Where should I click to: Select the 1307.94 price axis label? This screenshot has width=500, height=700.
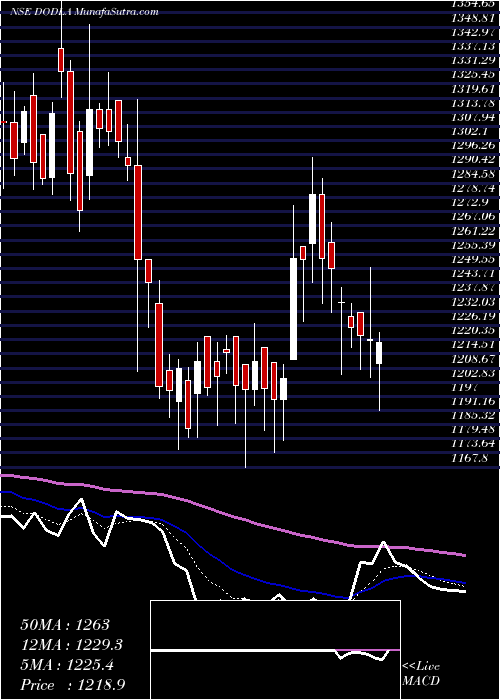[474, 118]
